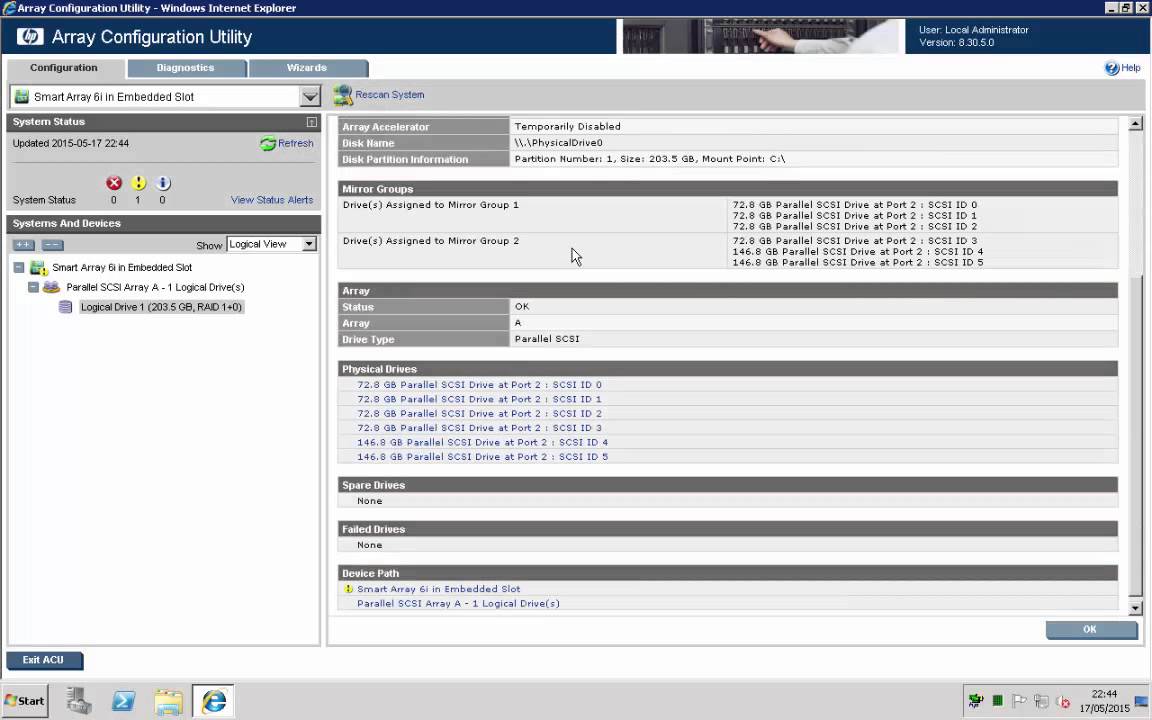Click the Help link
The image size is (1152, 720).
pyautogui.click(x=1131, y=68)
